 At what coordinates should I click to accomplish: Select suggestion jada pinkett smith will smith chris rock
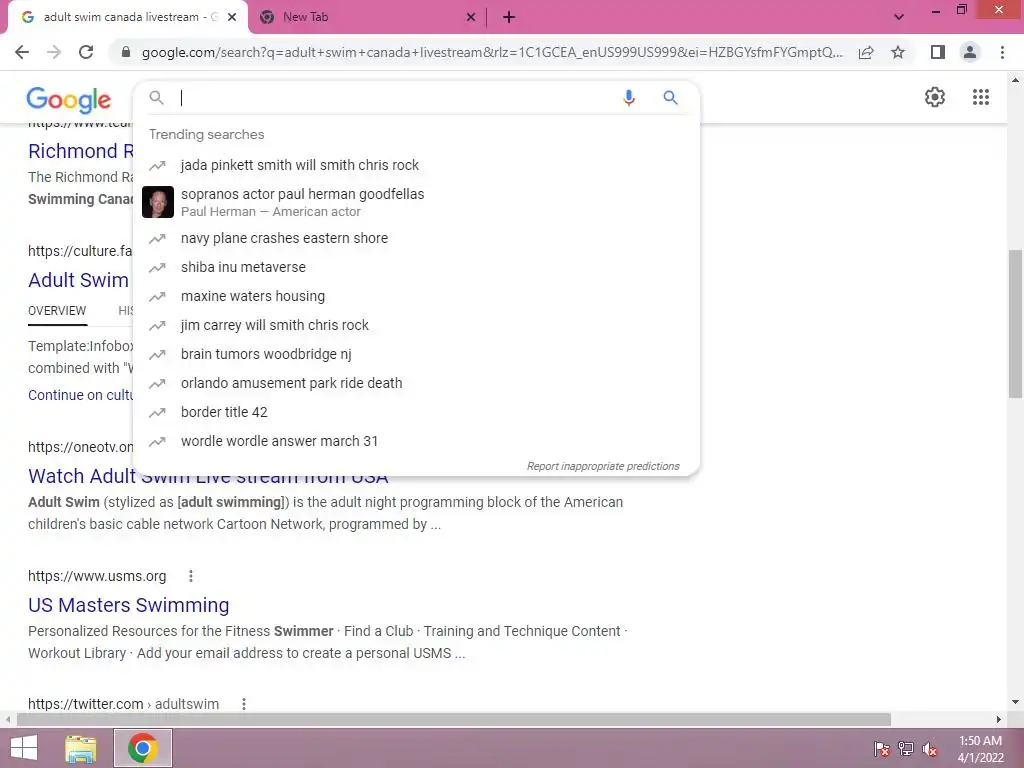pyautogui.click(x=416, y=165)
